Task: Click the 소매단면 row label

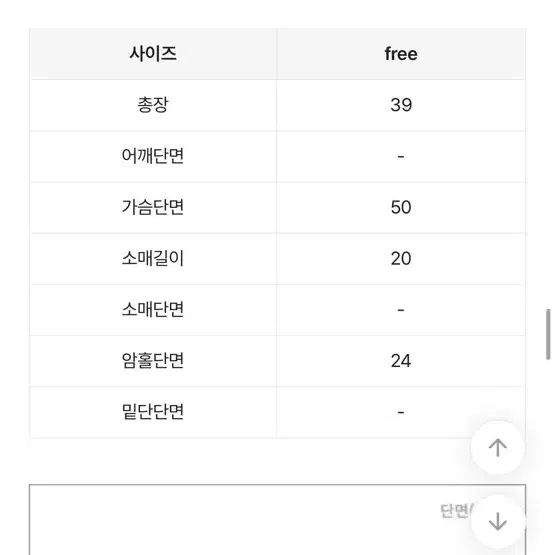Action: pyautogui.click(x=153, y=310)
